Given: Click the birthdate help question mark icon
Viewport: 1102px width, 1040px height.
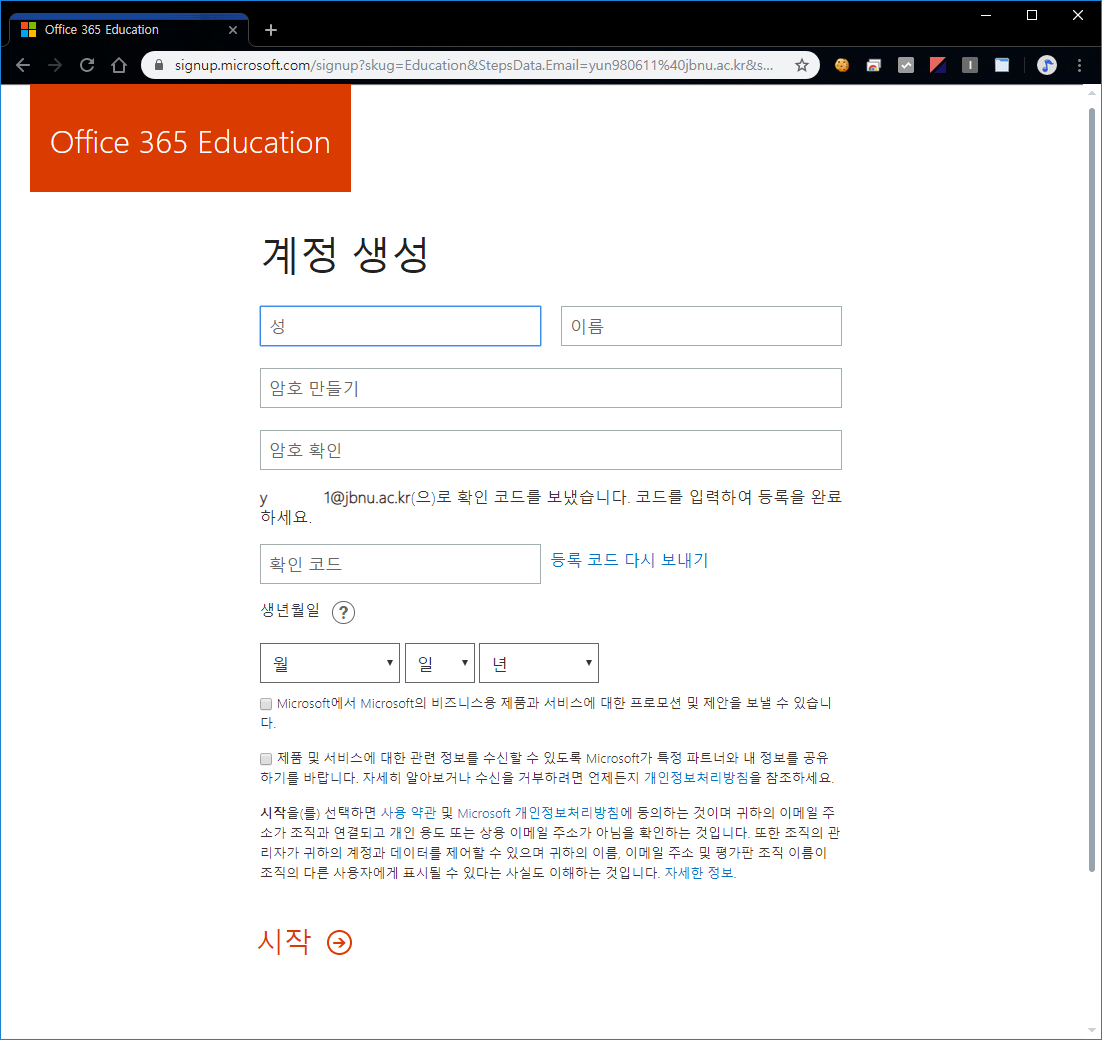Looking at the screenshot, I should pos(343,613).
